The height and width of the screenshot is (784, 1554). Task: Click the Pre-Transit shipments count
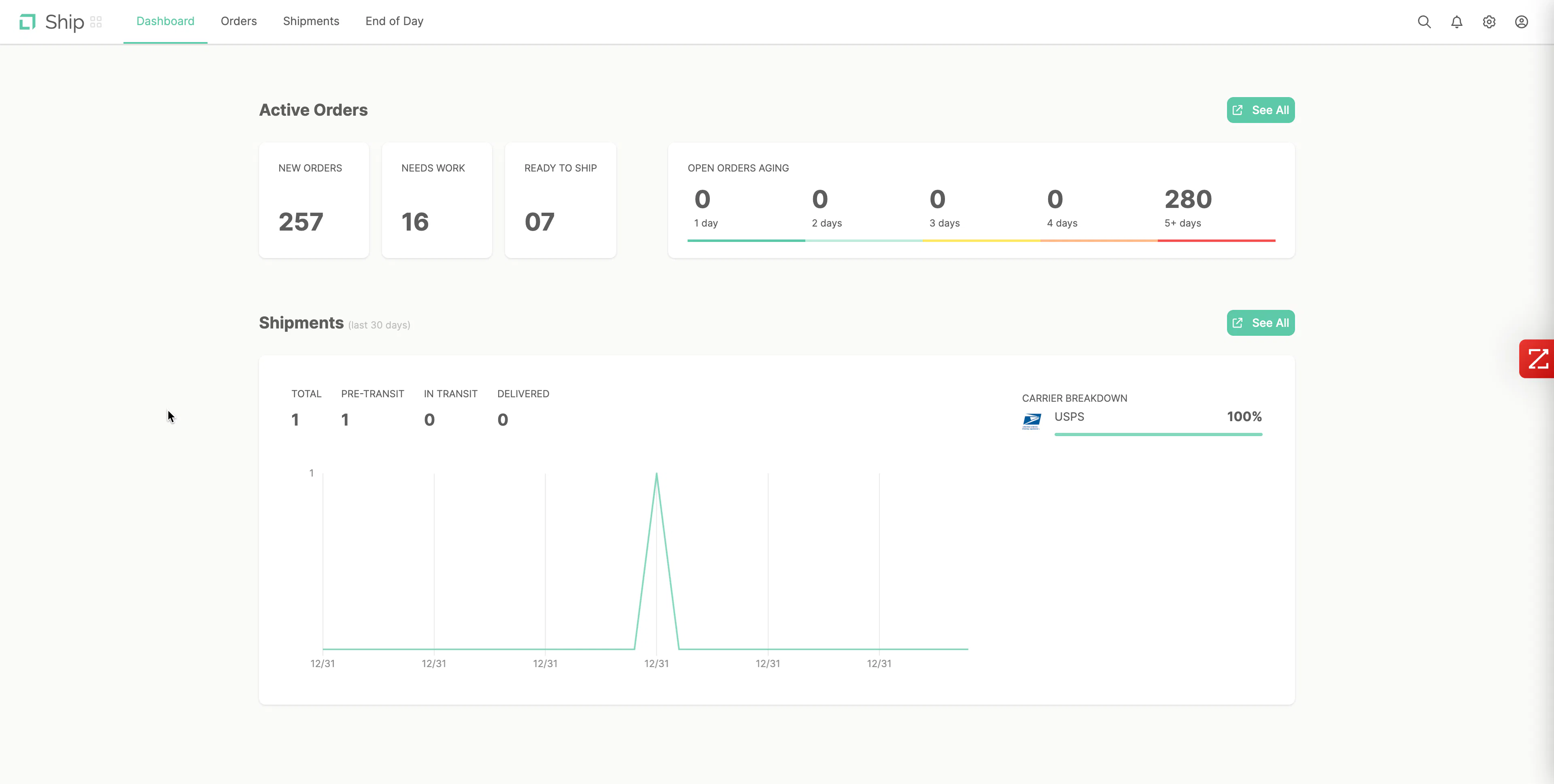tap(345, 420)
